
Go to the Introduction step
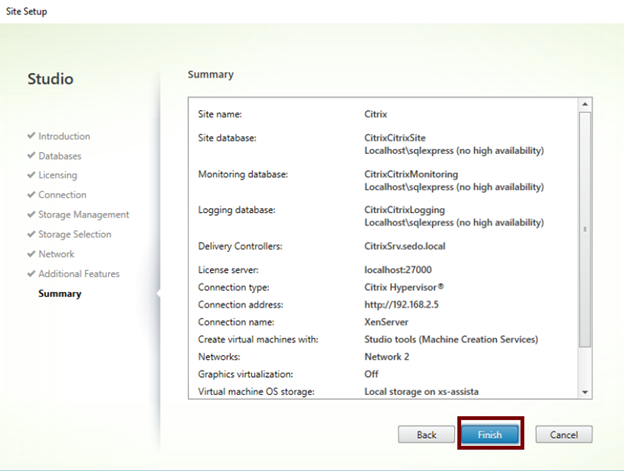pyautogui.click(x=64, y=136)
